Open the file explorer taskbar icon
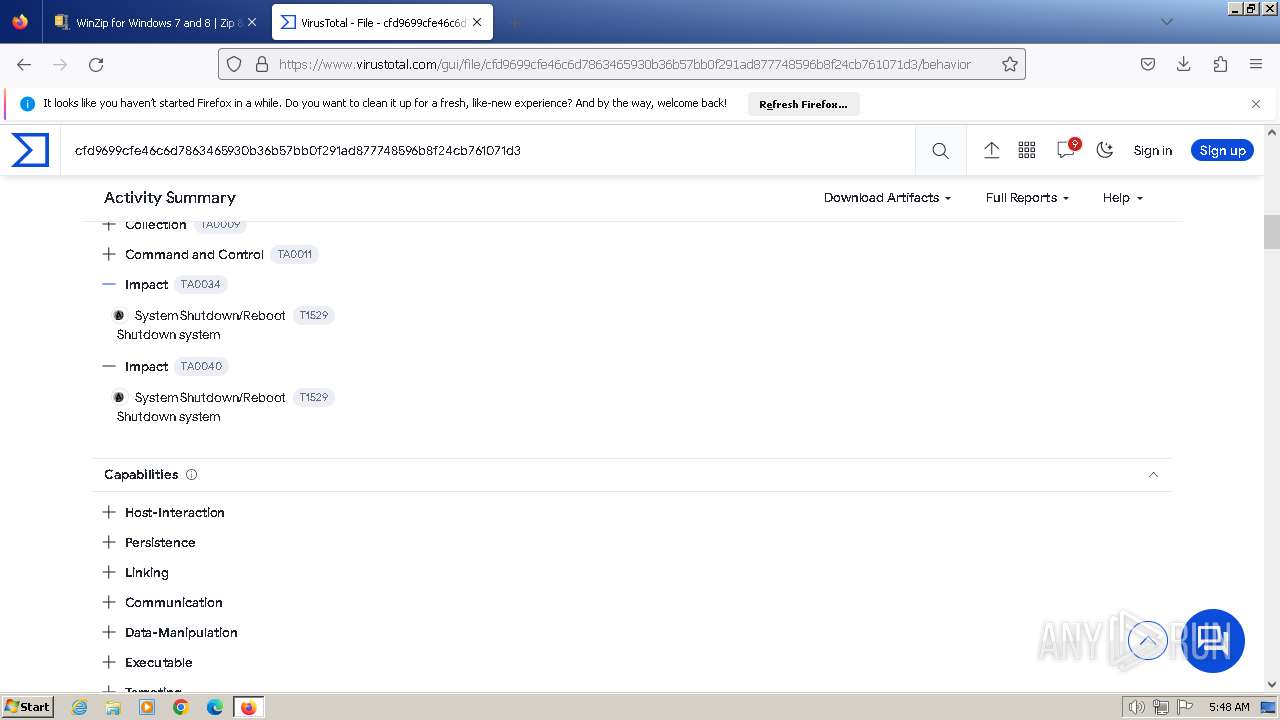This screenshot has width=1280, height=720. 113,707
